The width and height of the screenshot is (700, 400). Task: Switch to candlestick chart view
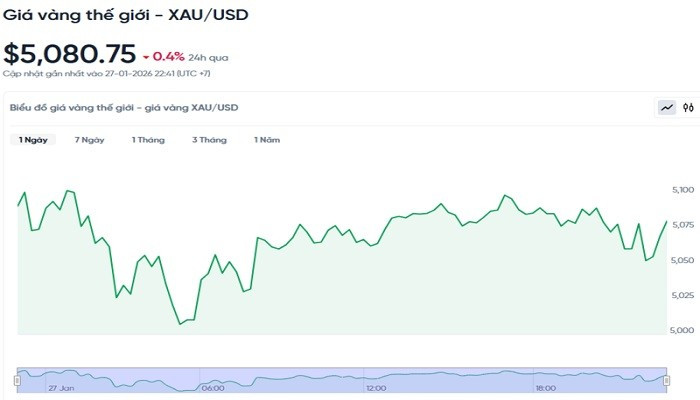688,107
